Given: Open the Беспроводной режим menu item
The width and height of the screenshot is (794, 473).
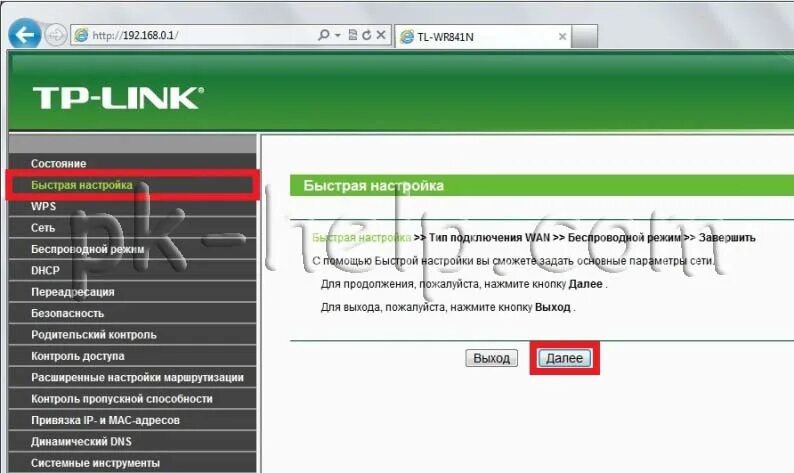Looking at the screenshot, I should point(133,249).
